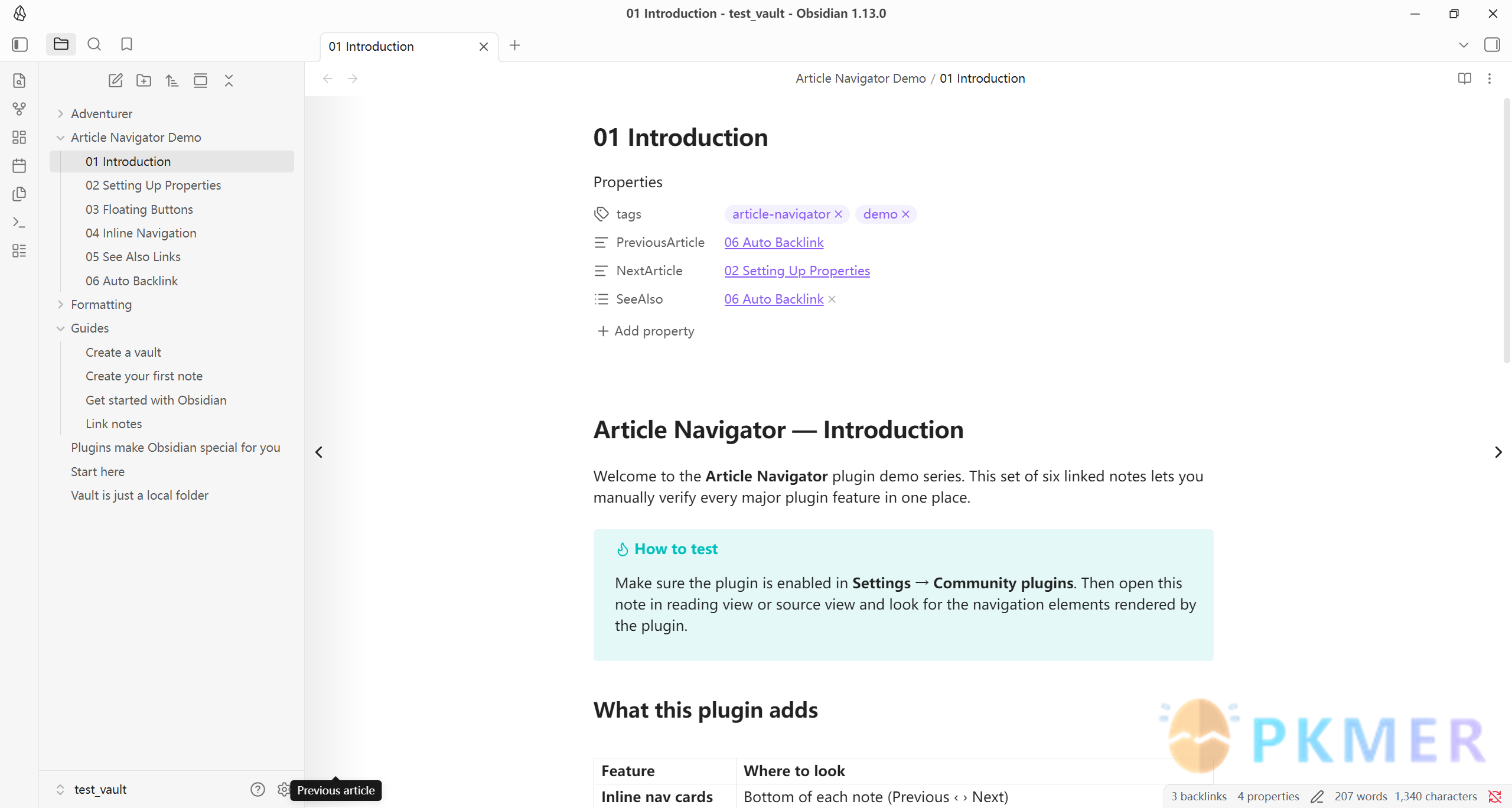This screenshot has height=808, width=1512.
Task: Create a new note icon
Action: point(116,81)
